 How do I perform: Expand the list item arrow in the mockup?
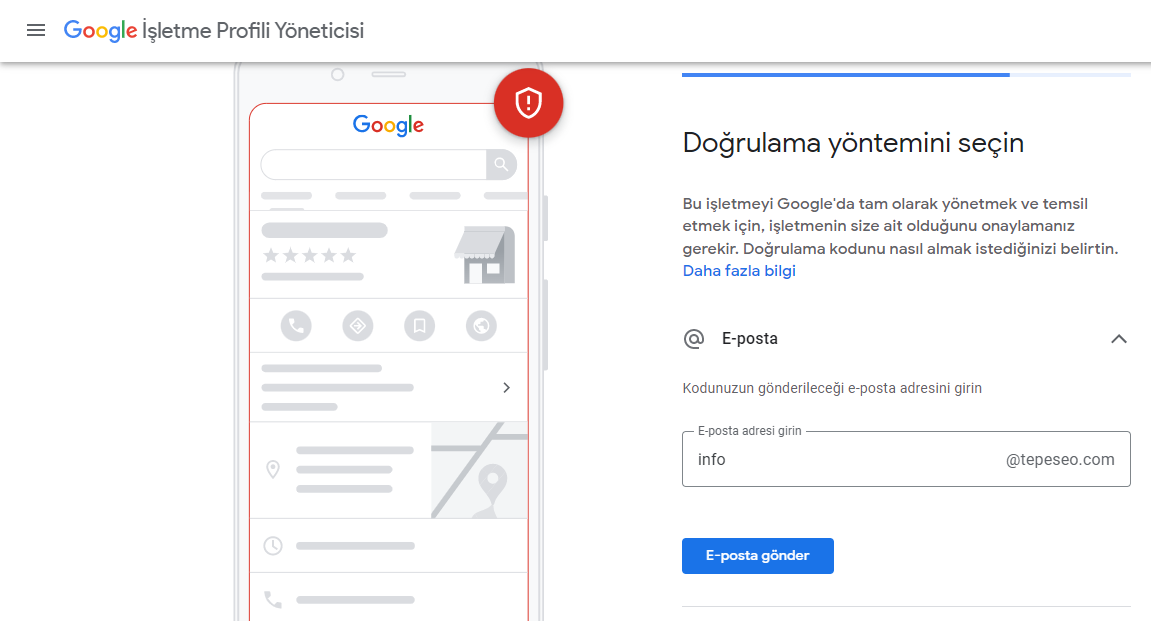click(x=506, y=387)
